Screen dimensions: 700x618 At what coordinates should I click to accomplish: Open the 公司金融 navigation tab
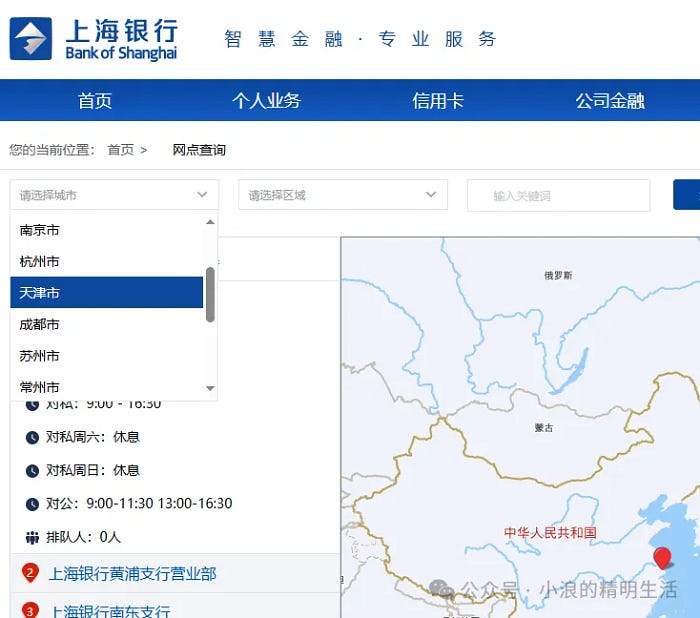(610, 100)
